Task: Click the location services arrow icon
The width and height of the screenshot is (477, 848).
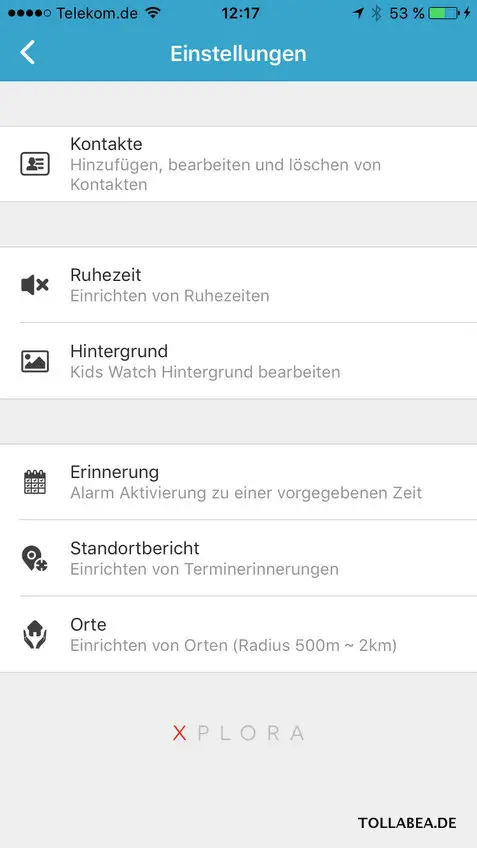Action: point(358,13)
